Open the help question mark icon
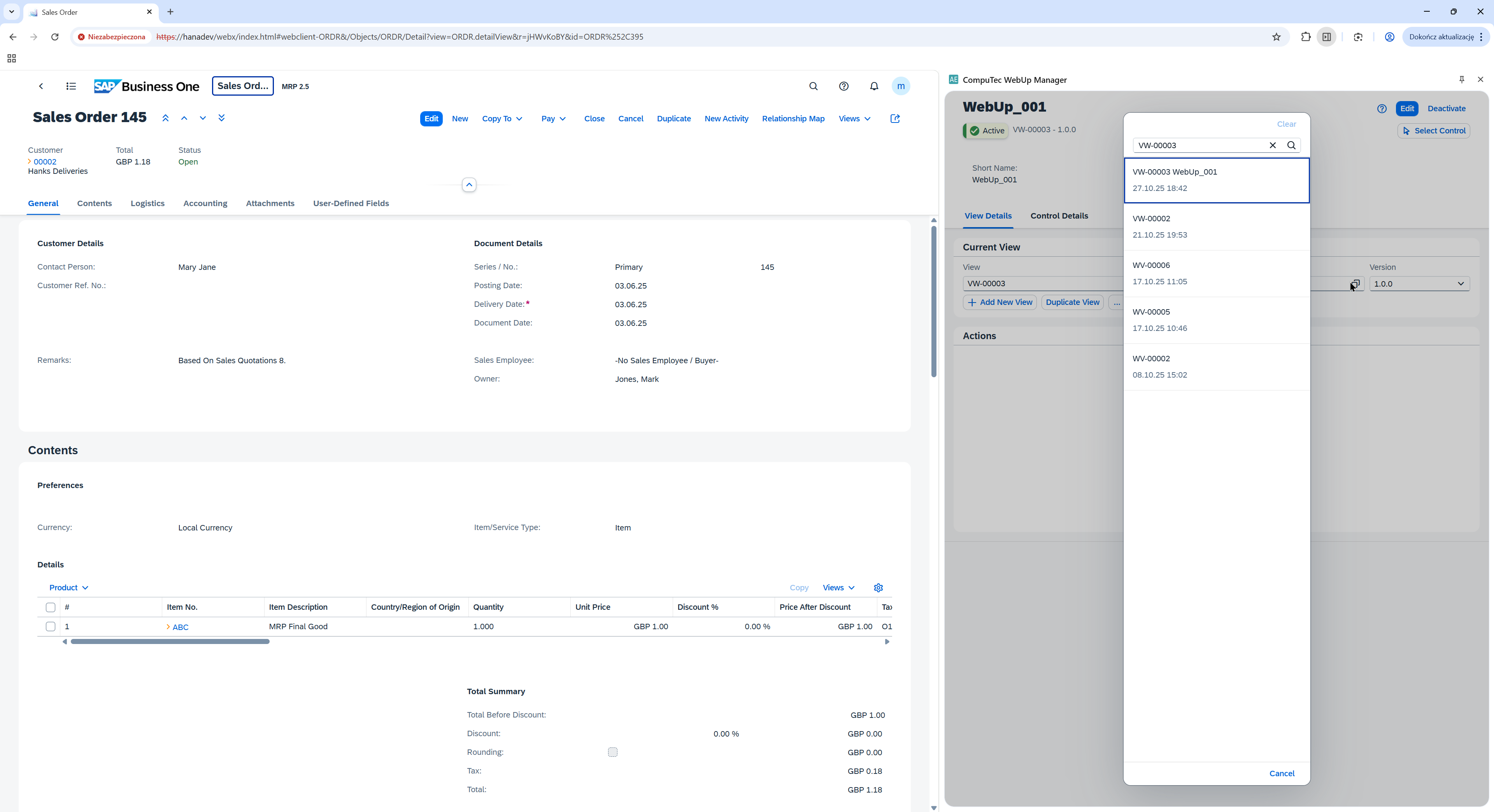Viewport: 1494px width, 812px height. (843, 86)
